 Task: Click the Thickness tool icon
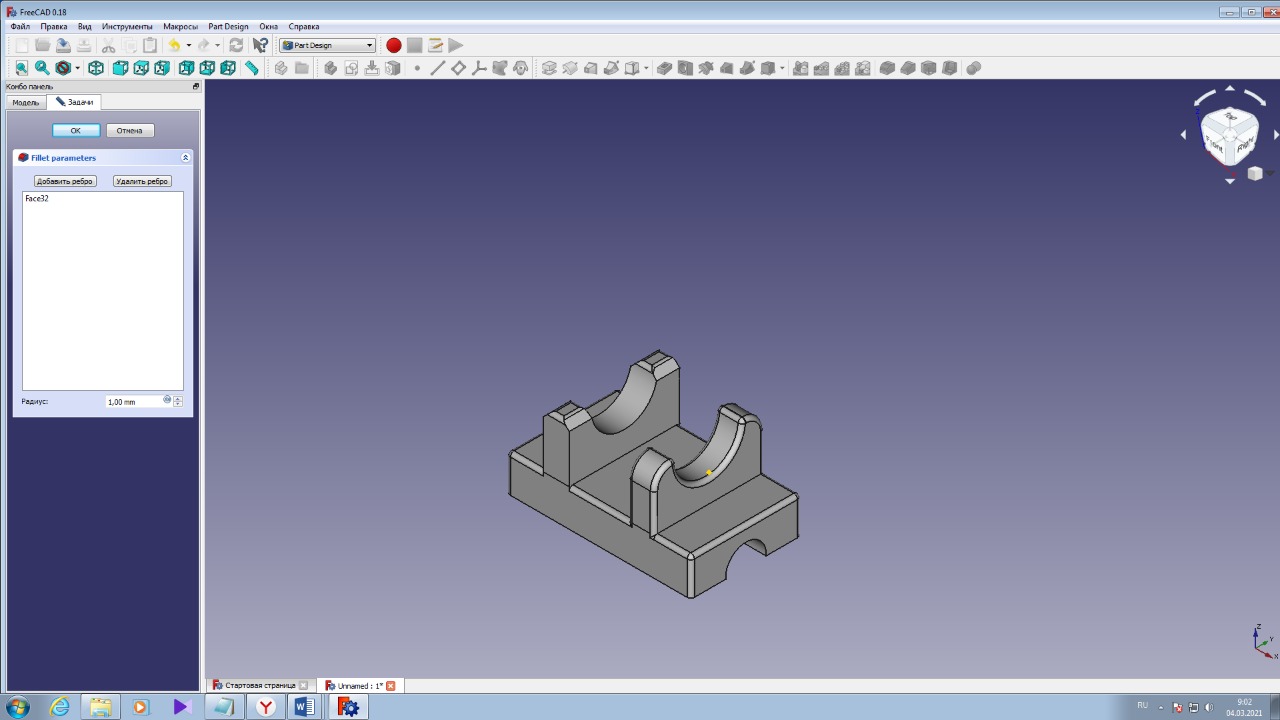coord(950,68)
